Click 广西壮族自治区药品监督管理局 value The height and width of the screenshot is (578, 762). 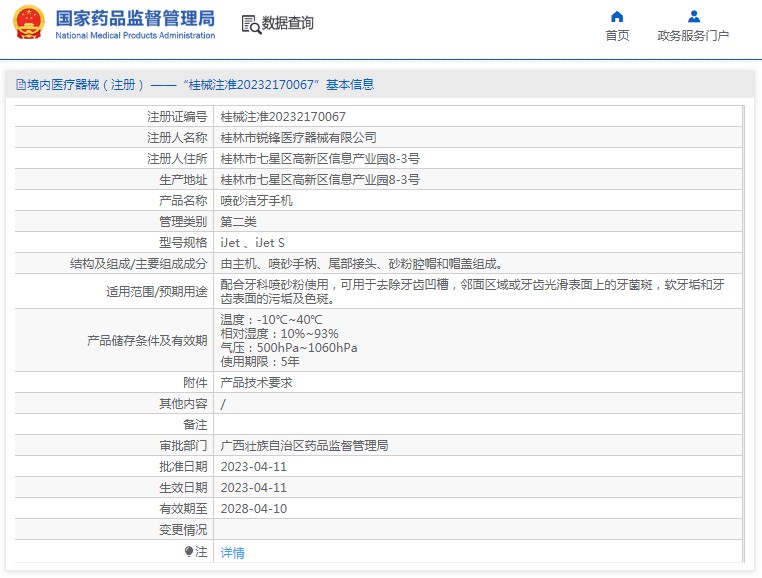coord(304,445)
